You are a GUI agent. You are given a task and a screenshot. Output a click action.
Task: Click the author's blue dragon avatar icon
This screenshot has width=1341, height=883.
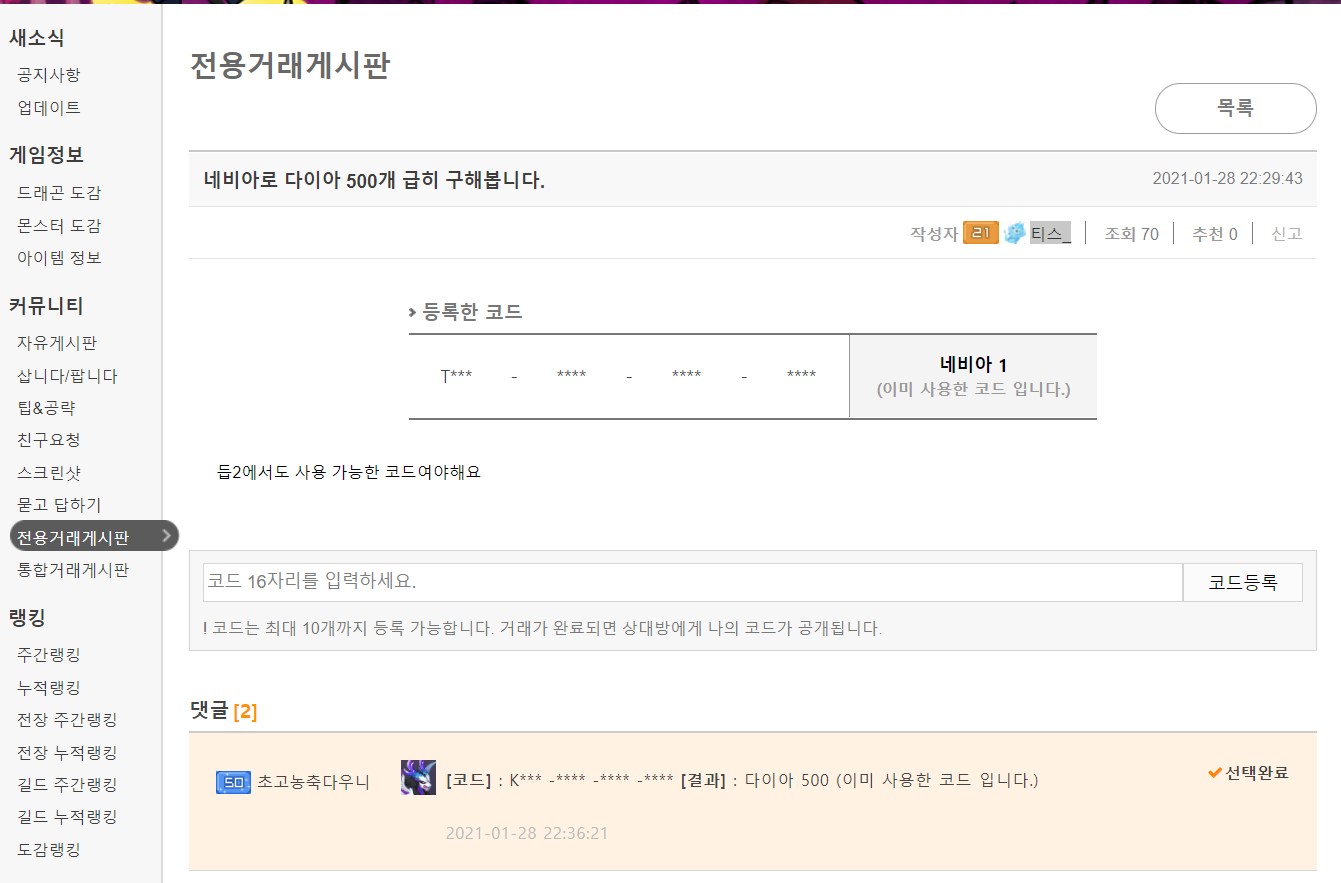click(1014, 234)
